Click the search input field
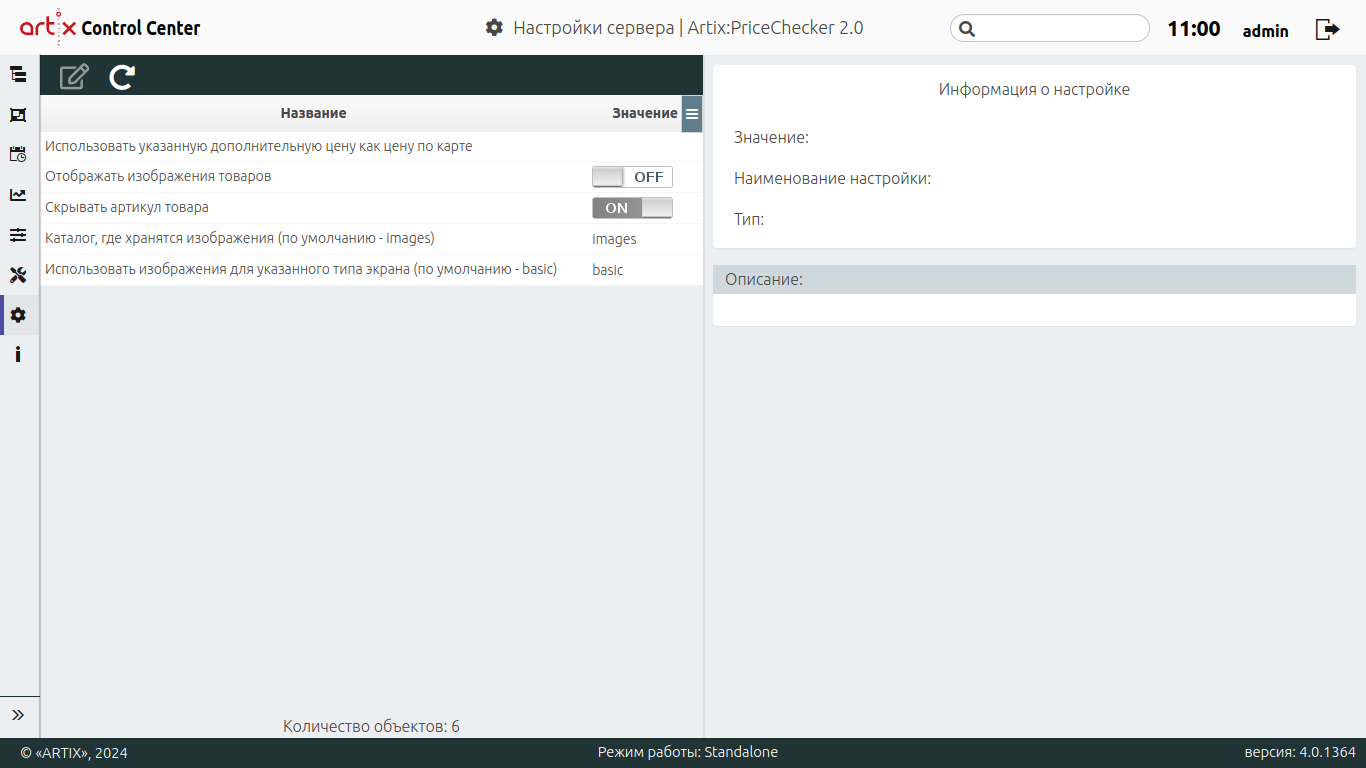The width and height of the screenshot is (1366, 768). tap(1060, 29)
